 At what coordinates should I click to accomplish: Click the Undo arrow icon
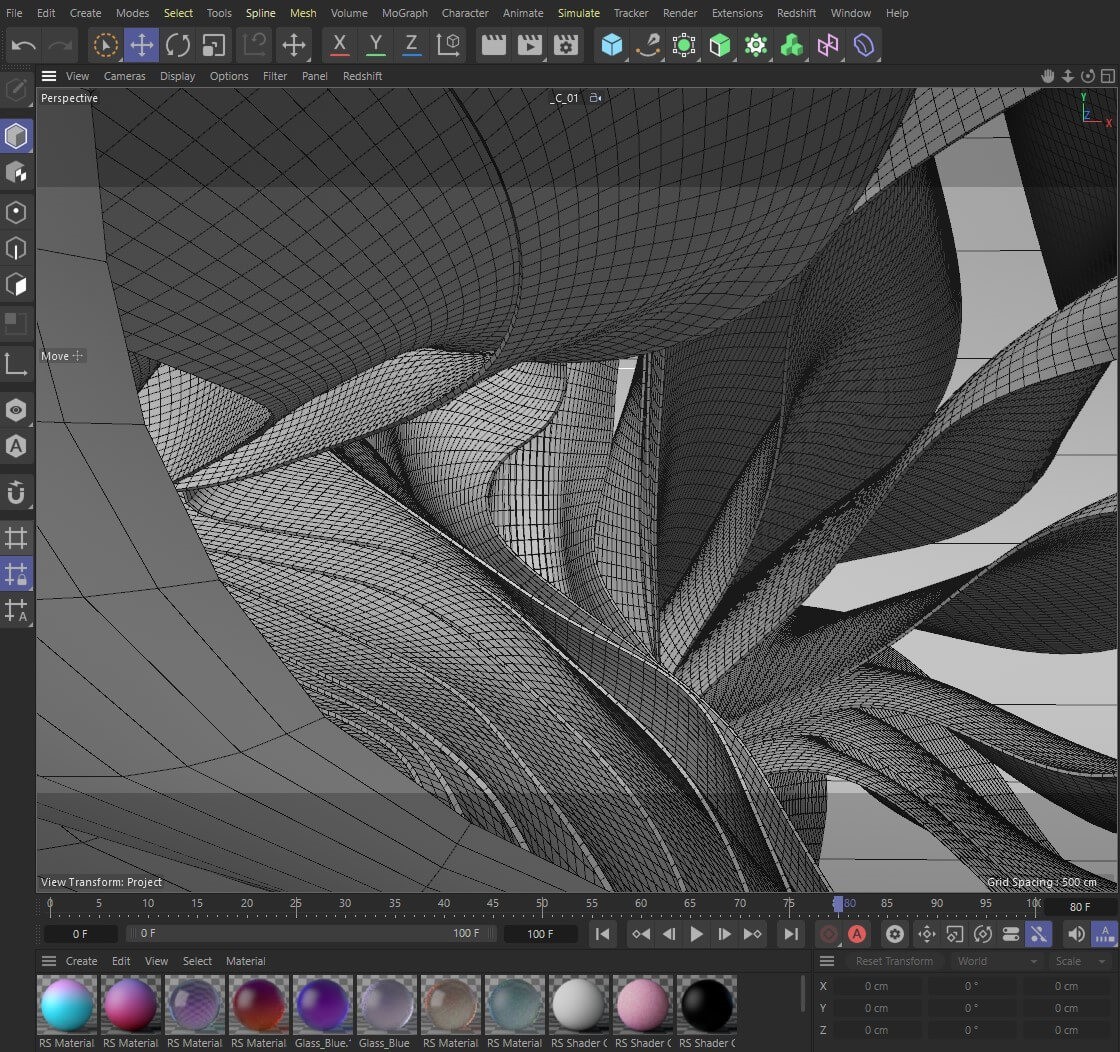point(24,45)
